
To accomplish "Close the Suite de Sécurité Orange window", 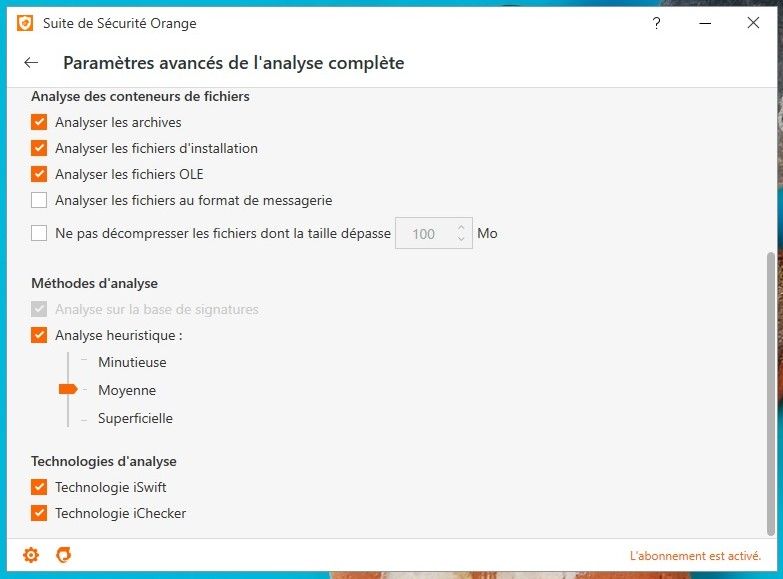I will coord(754,22).
